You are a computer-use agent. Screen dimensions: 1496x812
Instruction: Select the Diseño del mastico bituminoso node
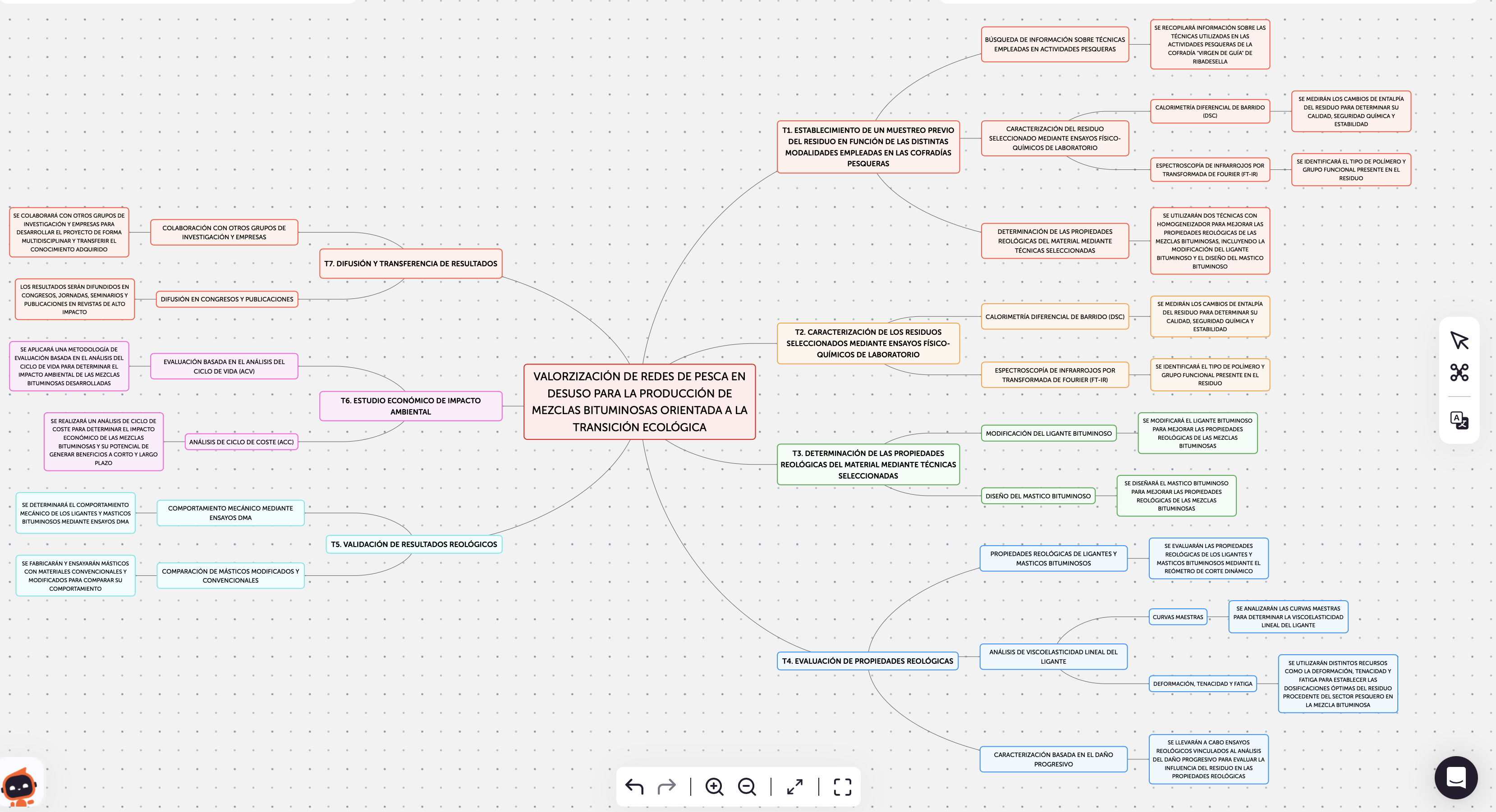pyautogui.click(x=1038, y=496)
